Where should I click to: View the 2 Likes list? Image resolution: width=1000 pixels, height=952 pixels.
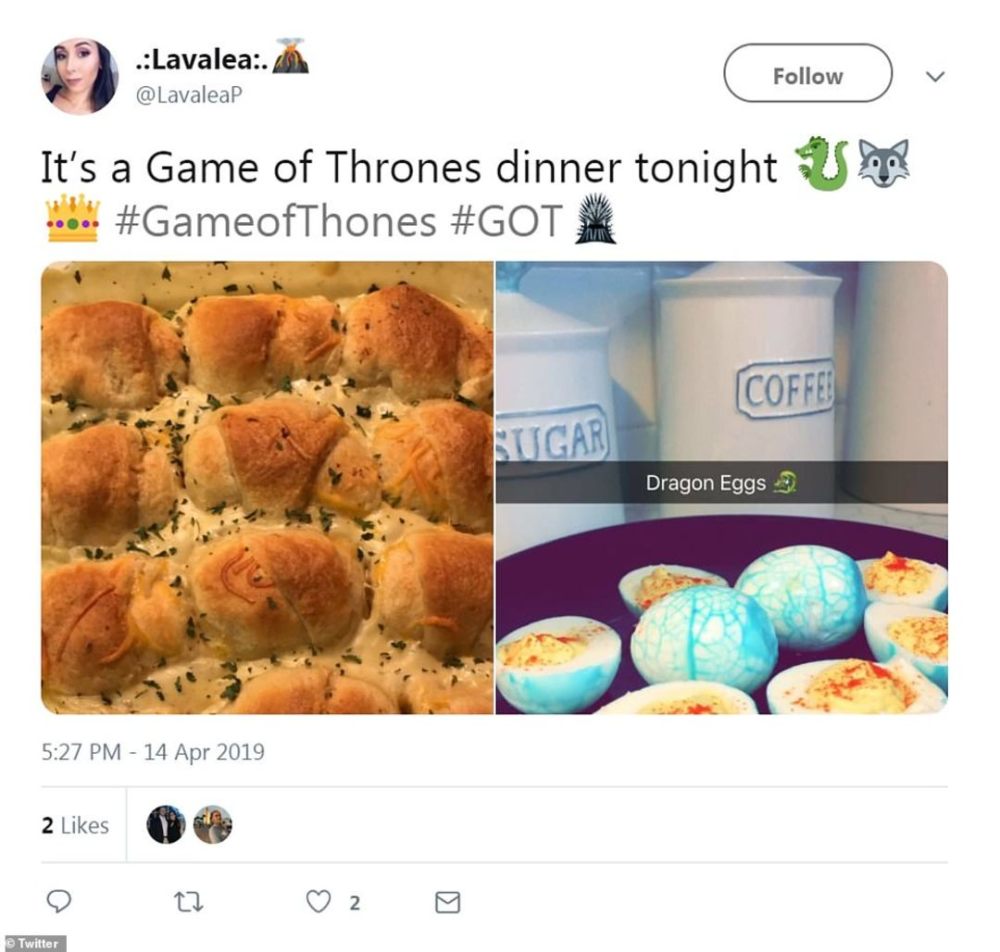coord(75,825)
